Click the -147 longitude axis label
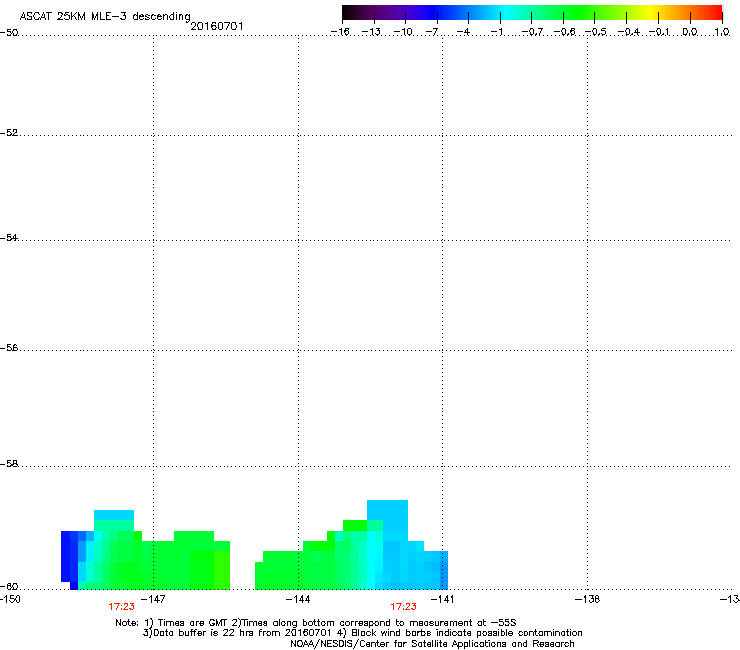 pyautogui.click(x=153, y=599)
